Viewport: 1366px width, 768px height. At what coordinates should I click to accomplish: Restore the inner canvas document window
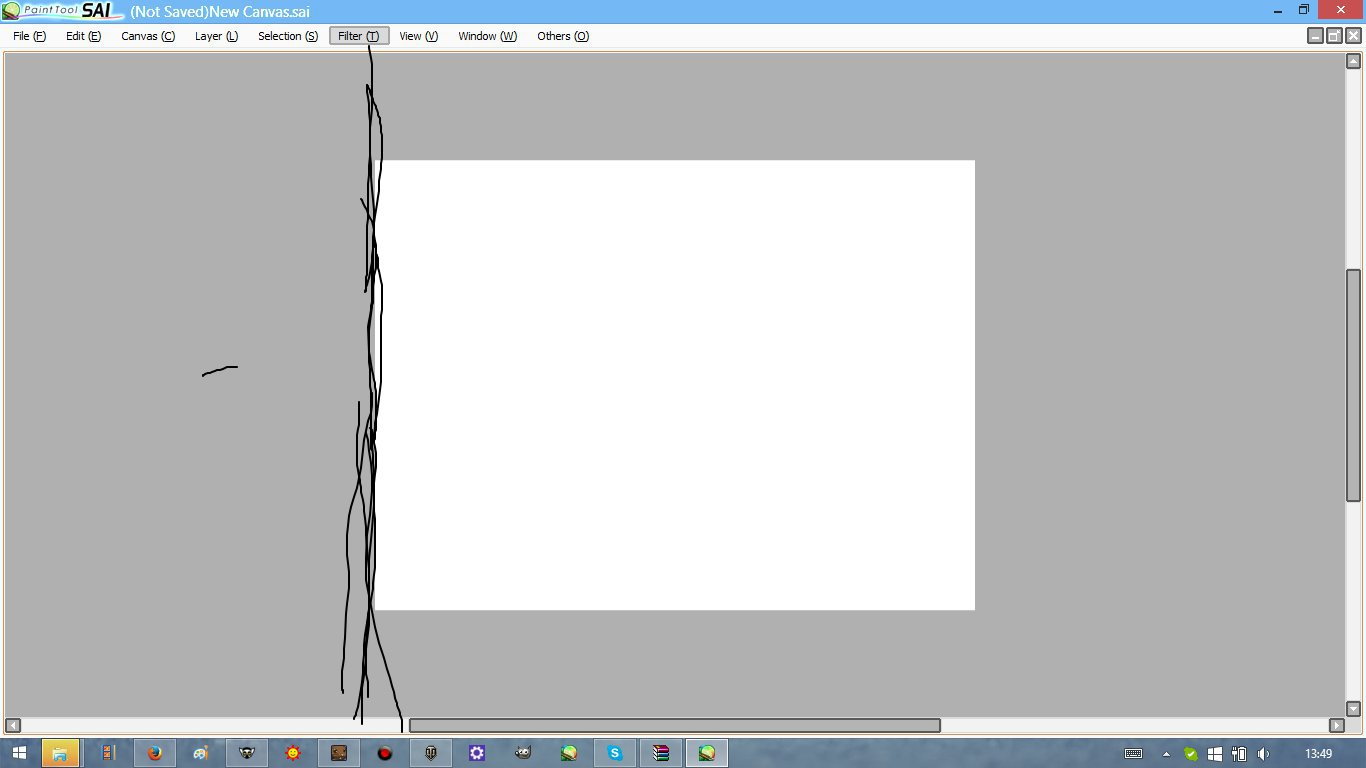pos(1334,36)
